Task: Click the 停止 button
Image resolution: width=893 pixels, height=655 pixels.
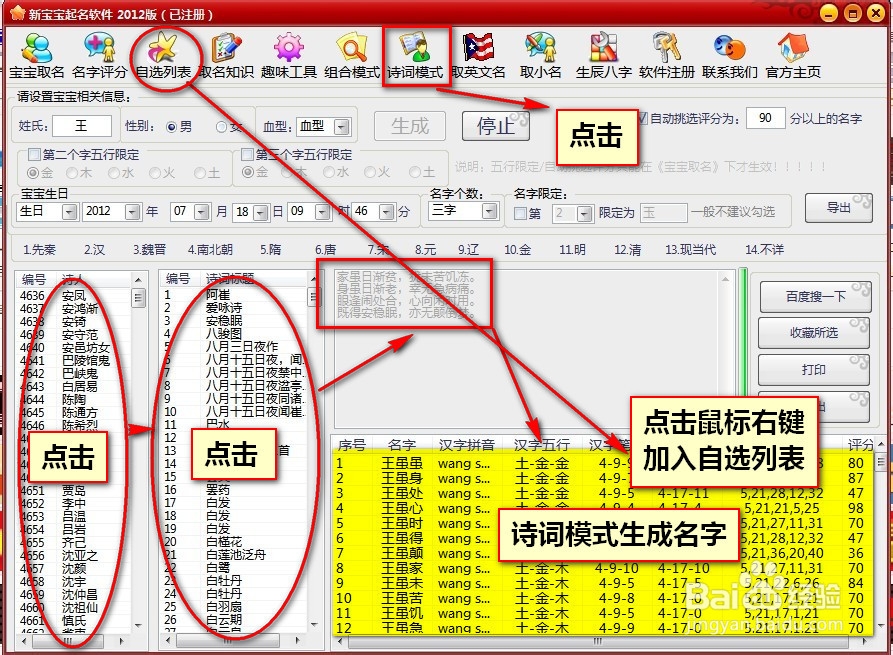Action: (x=495, y=126)
